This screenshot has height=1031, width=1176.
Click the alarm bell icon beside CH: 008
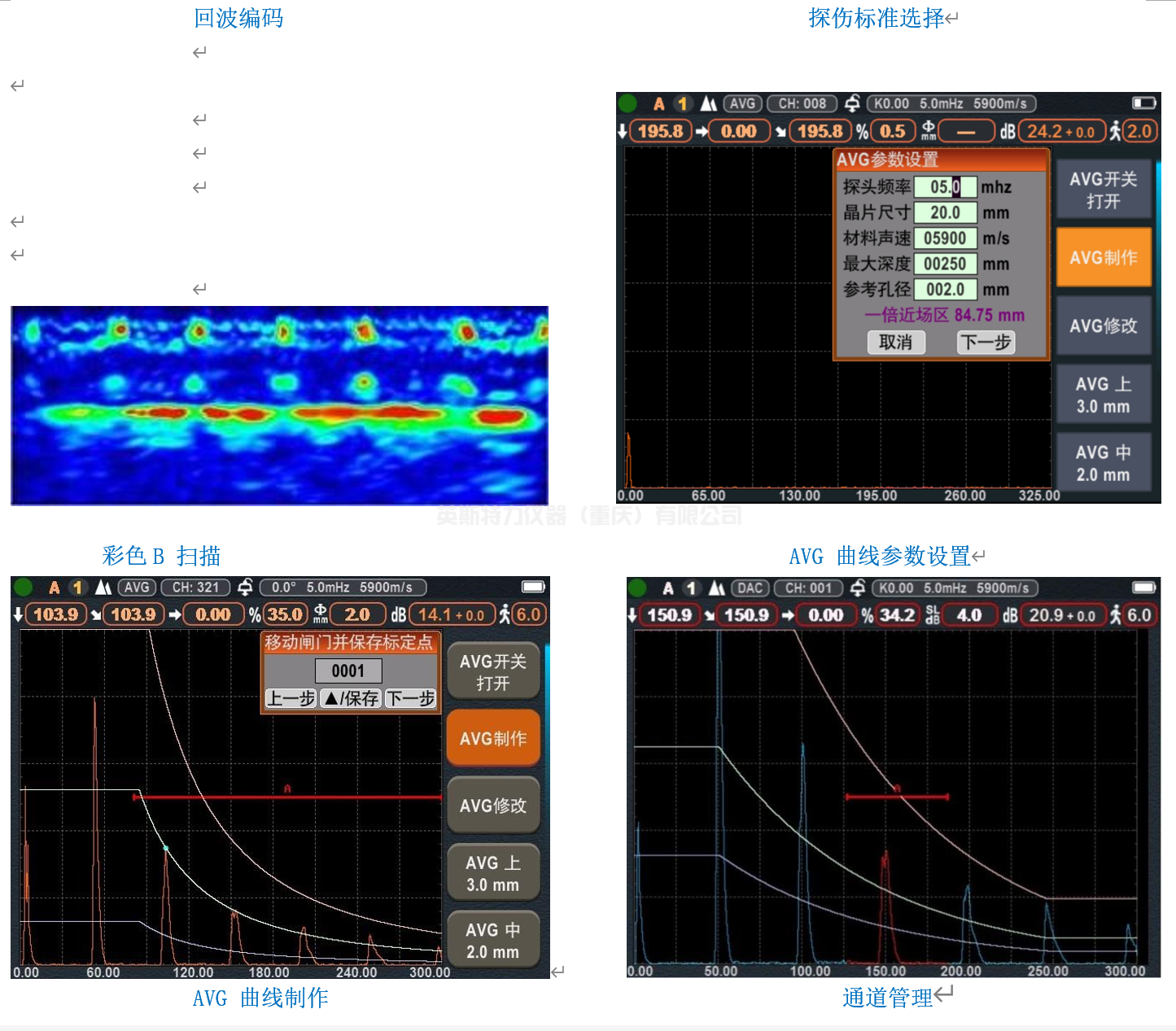pos(852,103)
